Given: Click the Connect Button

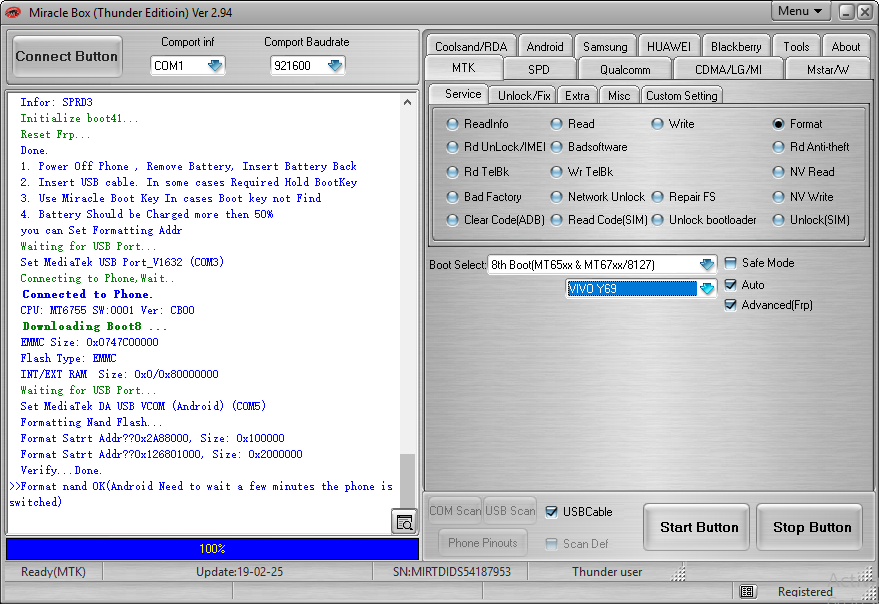Looking at the screenshot, I should [x=67, y=57].
